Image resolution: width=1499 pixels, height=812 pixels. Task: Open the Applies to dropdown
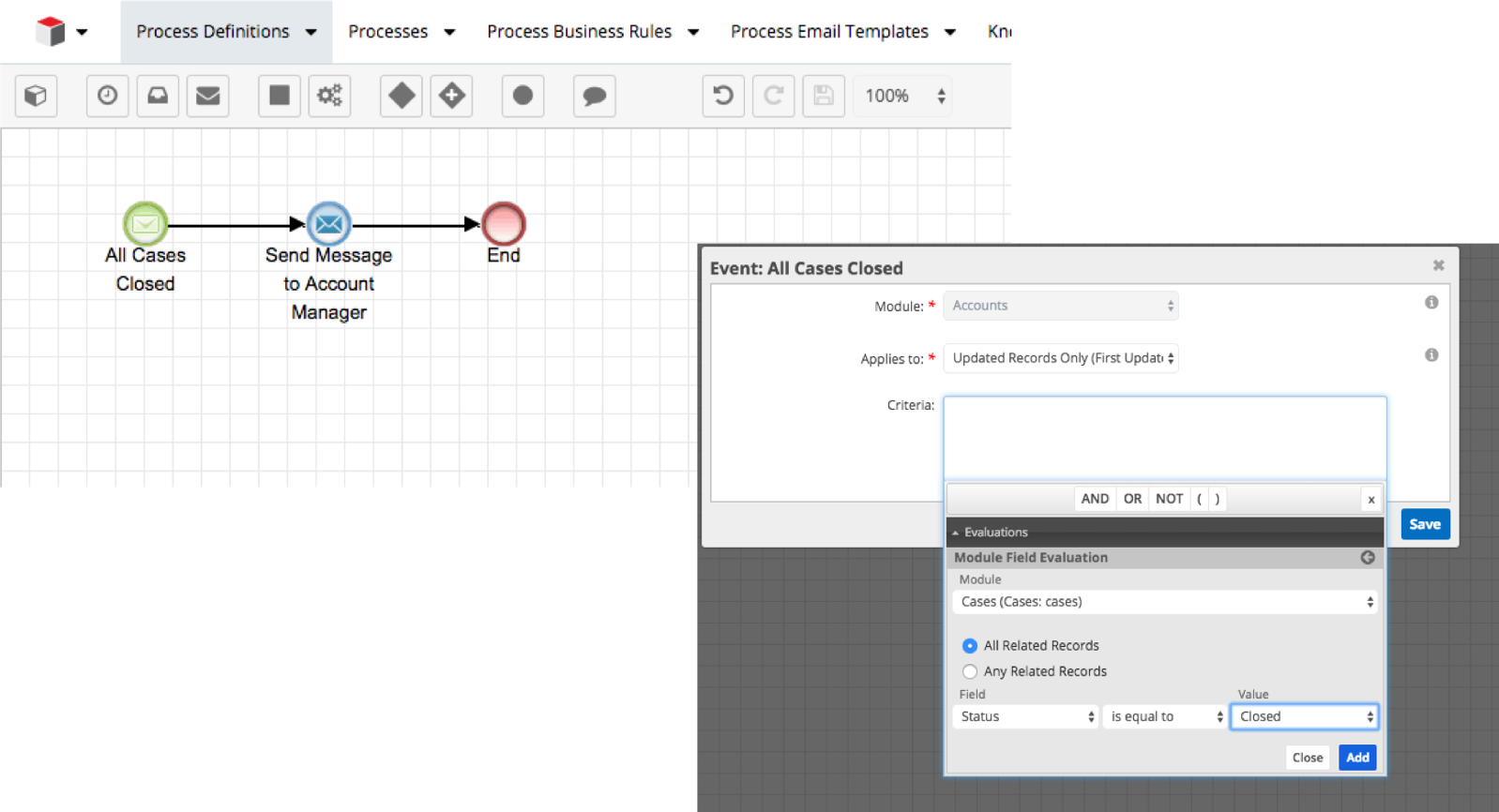pyautogui.click(x=1060, y=358)
